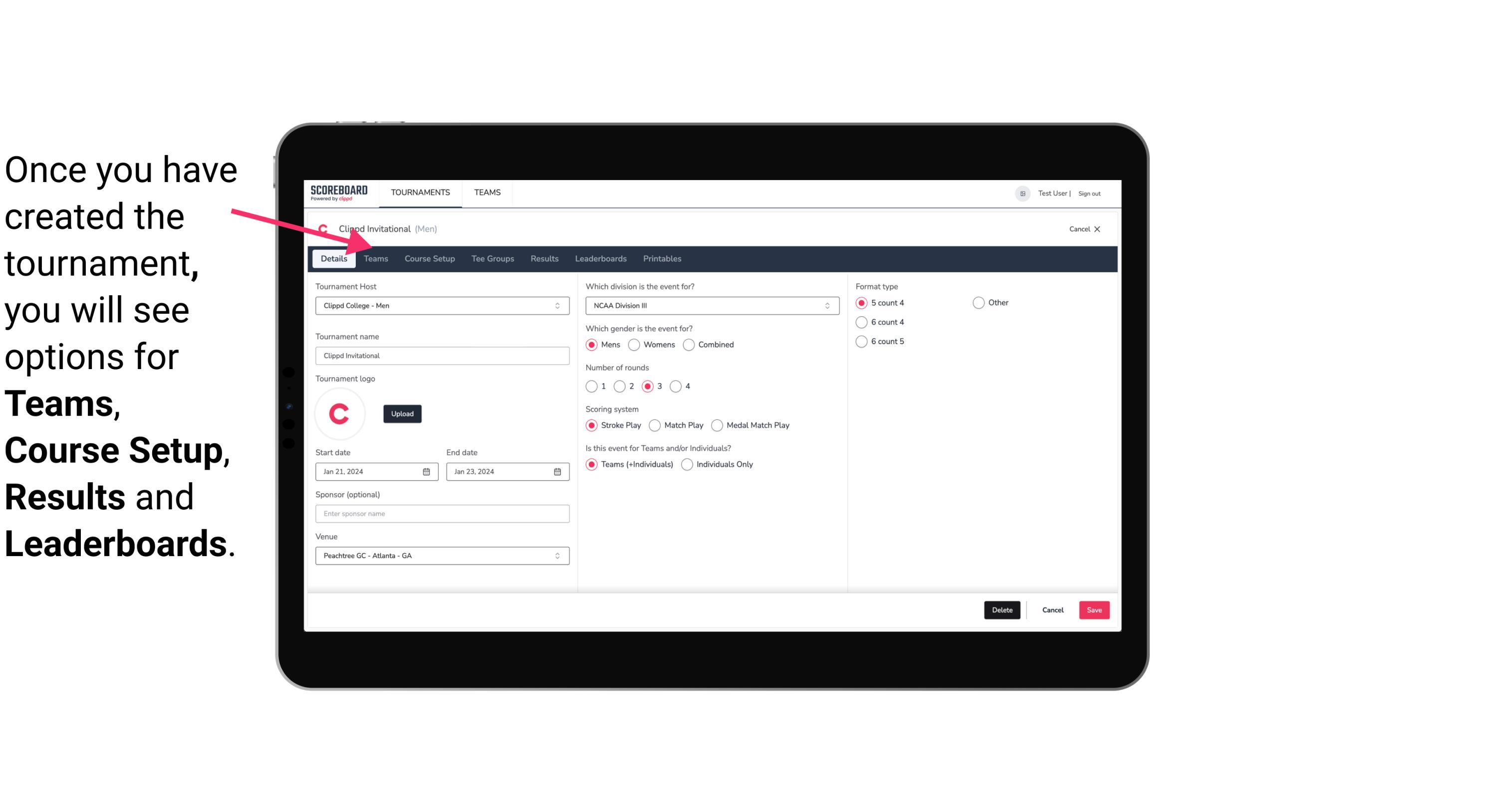Click the Upload logo button icon
Image resolution: width=1510 pixels, height=812 pixels.
[402, 413]
